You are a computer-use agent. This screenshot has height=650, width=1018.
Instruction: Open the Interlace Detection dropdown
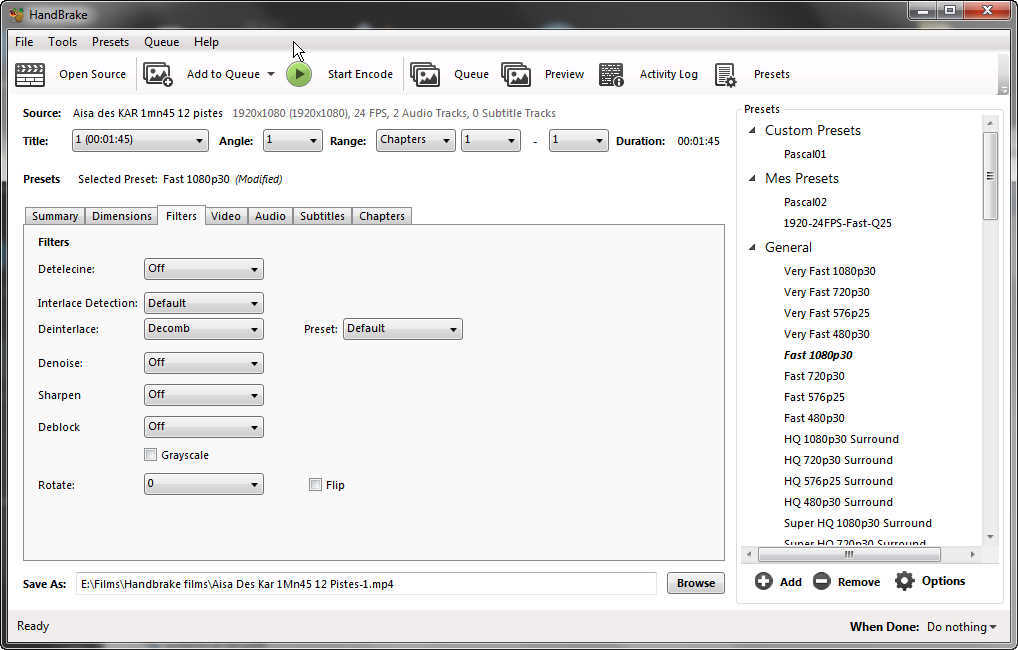pos(204,303)
